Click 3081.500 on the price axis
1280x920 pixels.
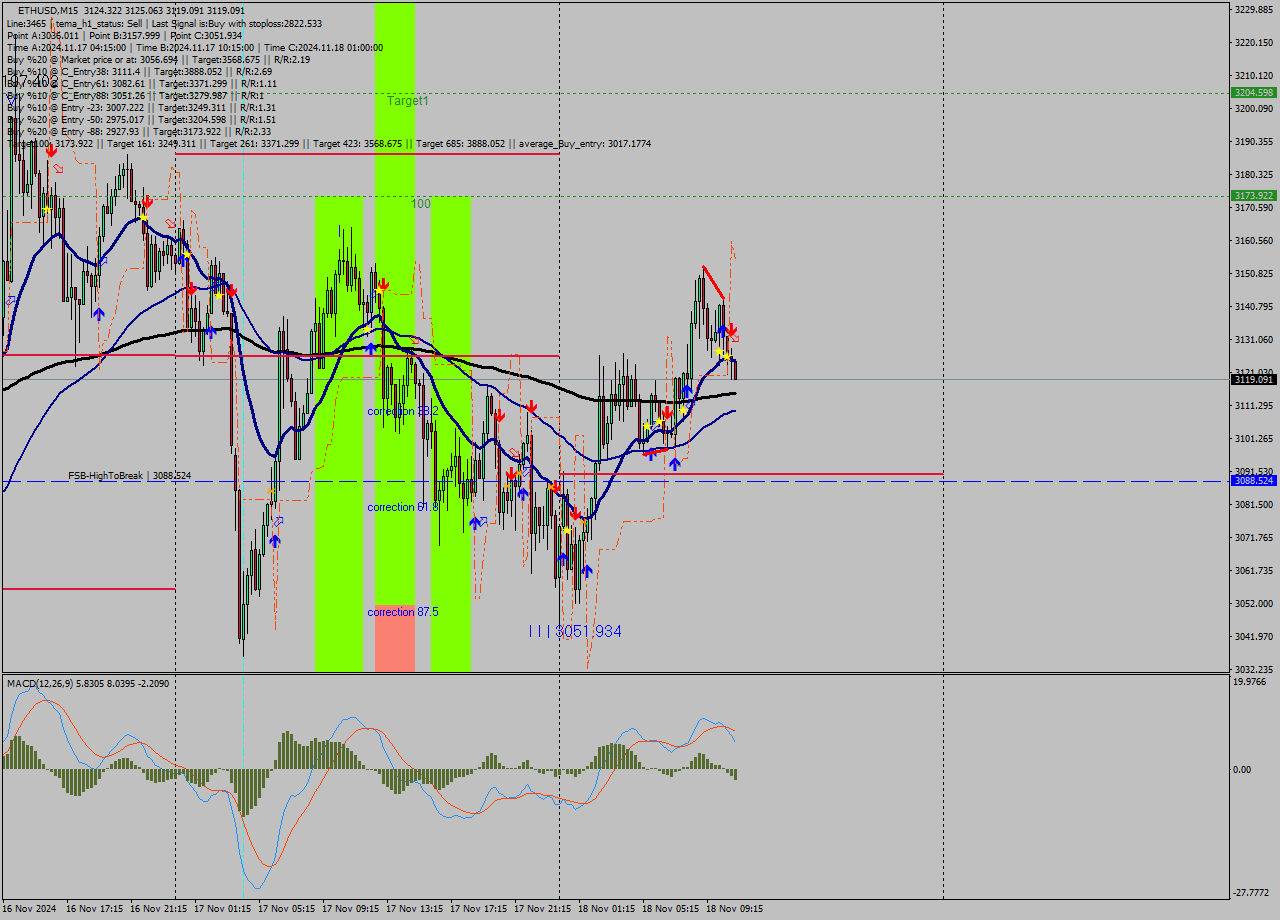[x=1253, y=504]
